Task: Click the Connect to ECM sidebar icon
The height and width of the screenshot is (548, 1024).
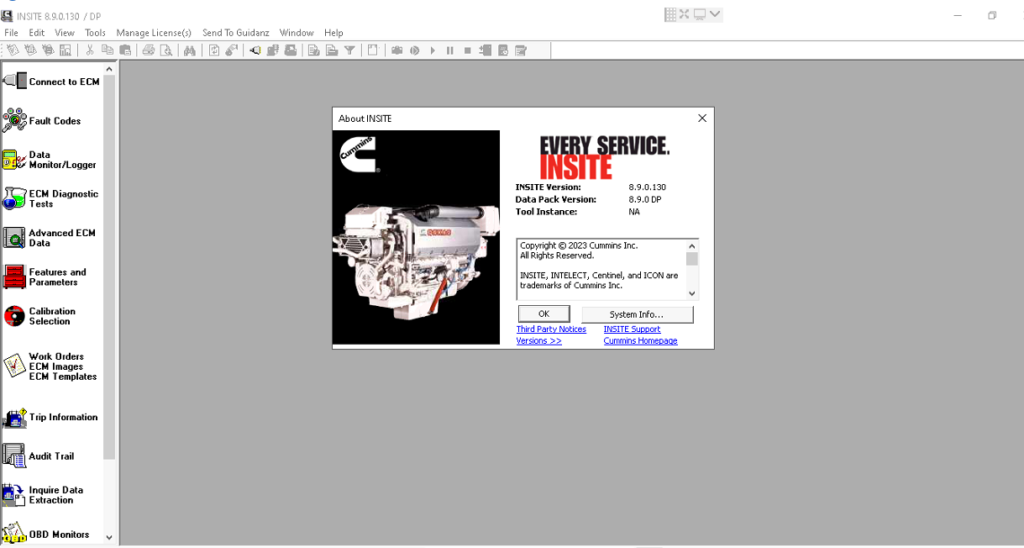Action: [x=15, y=81]
